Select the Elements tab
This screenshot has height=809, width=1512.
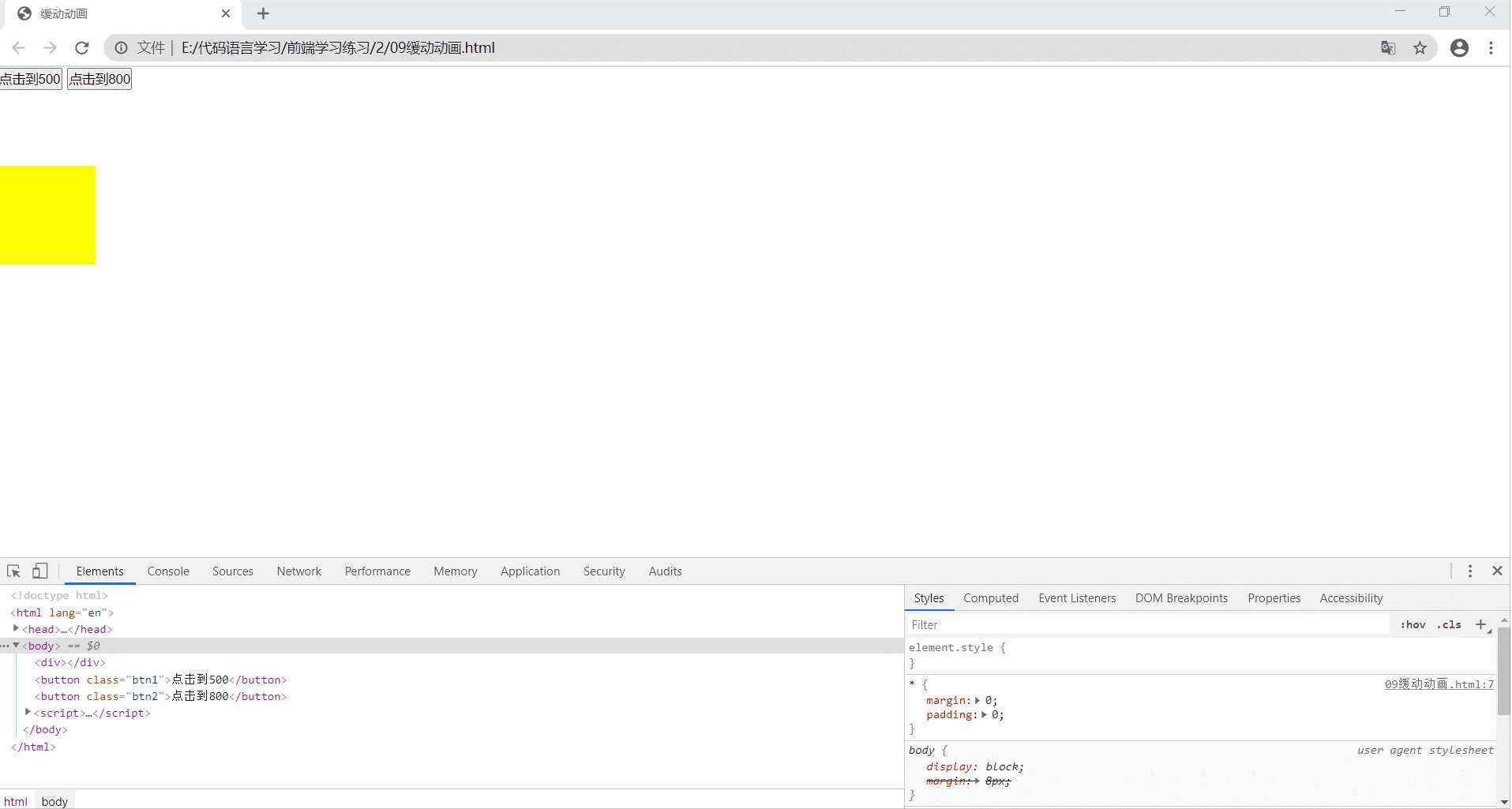[x=100, y=571]
